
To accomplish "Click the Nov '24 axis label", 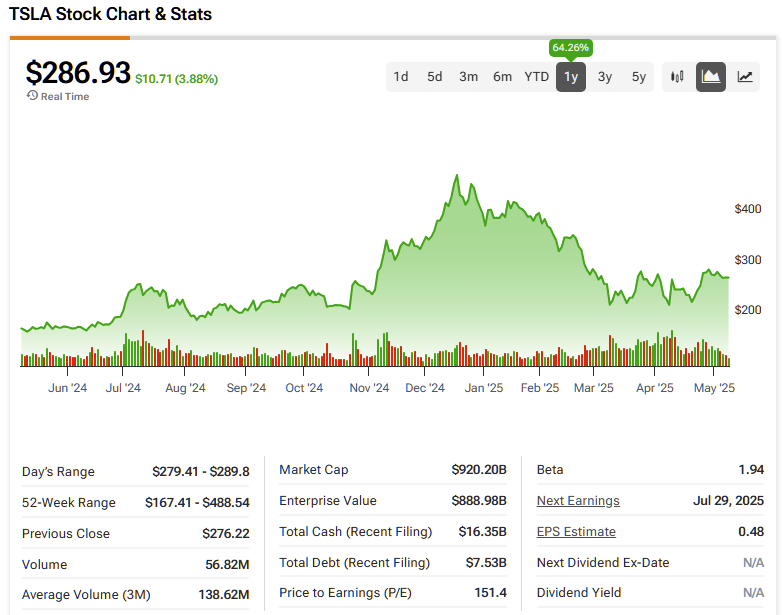I will 369,388.
